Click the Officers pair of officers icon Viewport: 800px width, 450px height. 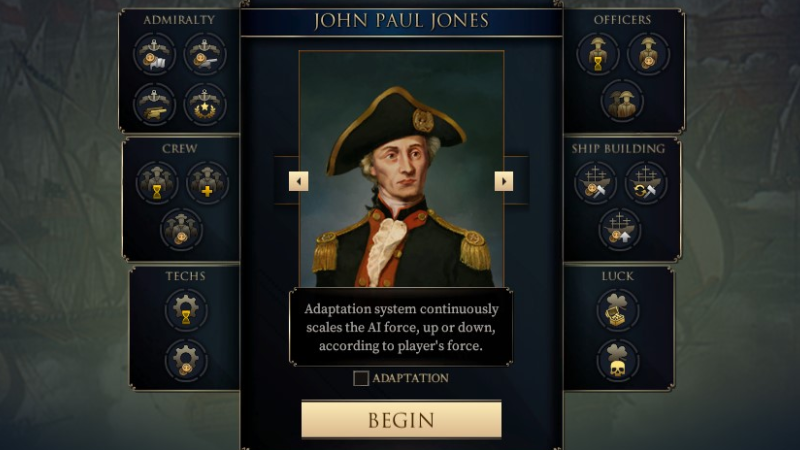tap(622, 101)
